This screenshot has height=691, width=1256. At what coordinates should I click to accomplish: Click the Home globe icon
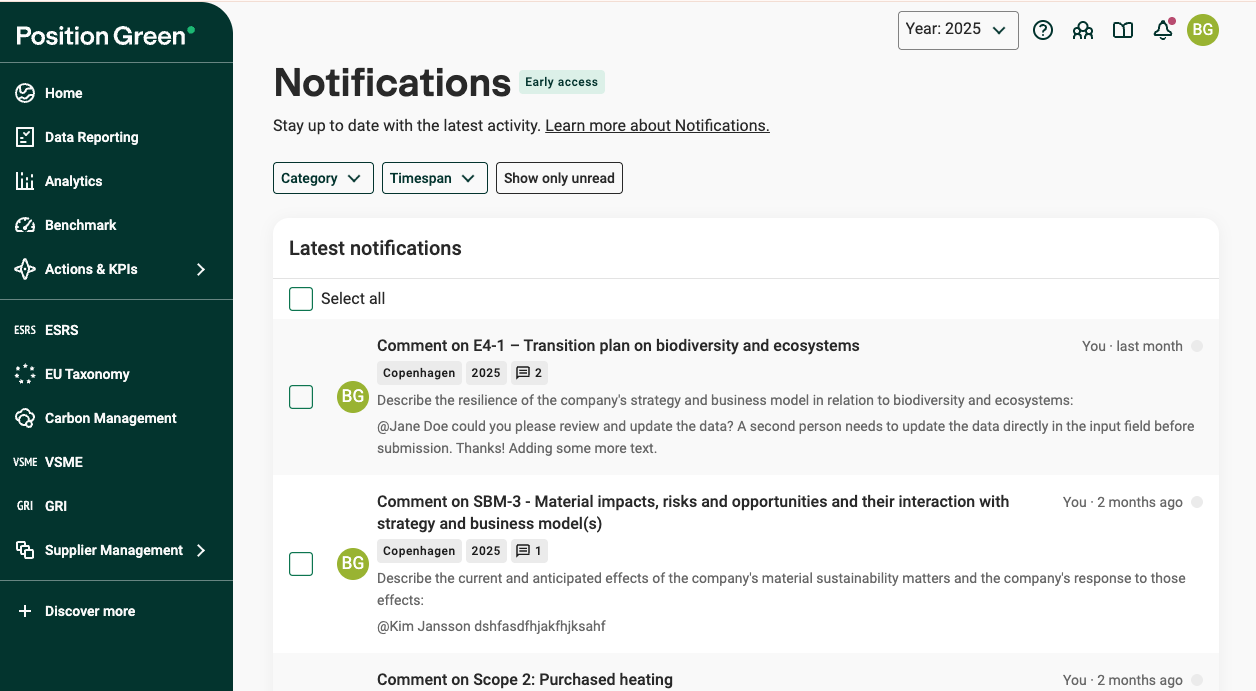coord(25,93)
